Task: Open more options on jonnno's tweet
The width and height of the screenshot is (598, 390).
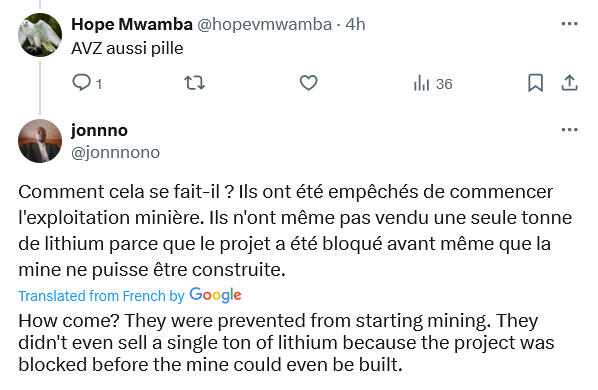Action: (569, 130)
